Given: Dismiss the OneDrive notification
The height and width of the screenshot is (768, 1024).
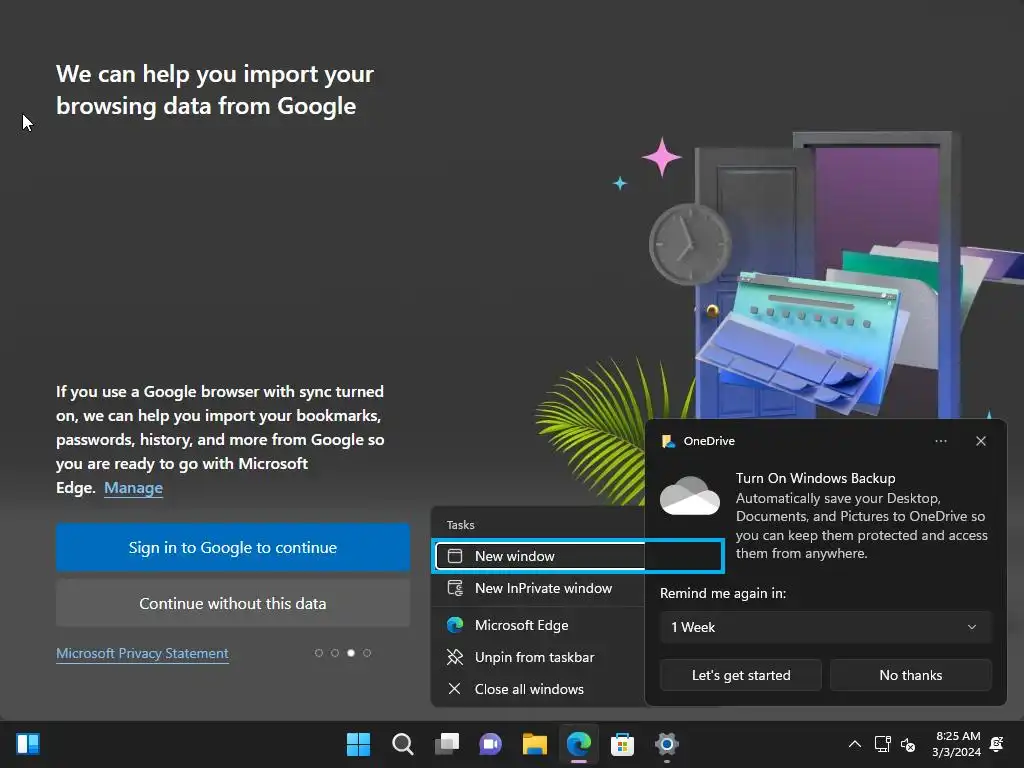Looking at the screenshot, I should coord(980,441).
